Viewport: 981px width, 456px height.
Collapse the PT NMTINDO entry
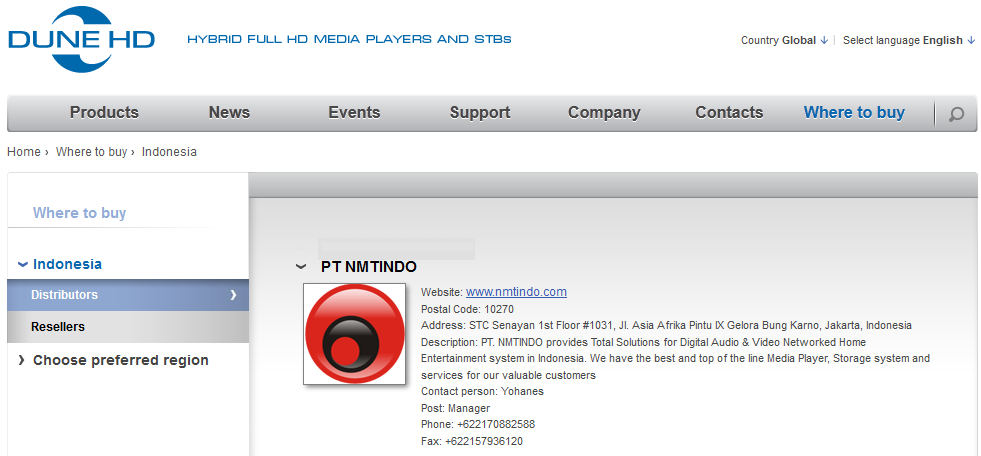(x=301, y=267)
